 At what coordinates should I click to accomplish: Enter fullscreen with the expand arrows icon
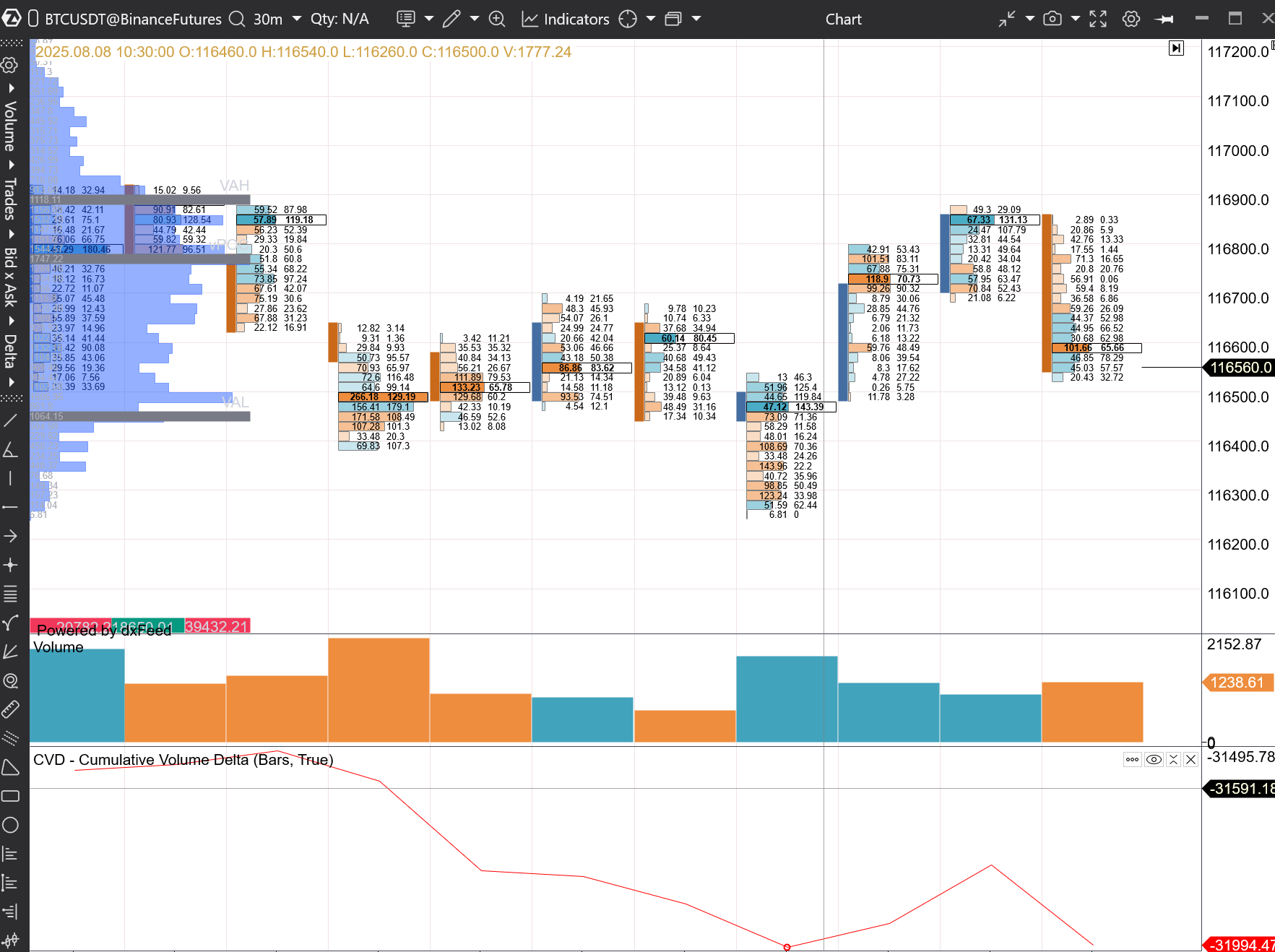click(x=1098, y=20)
